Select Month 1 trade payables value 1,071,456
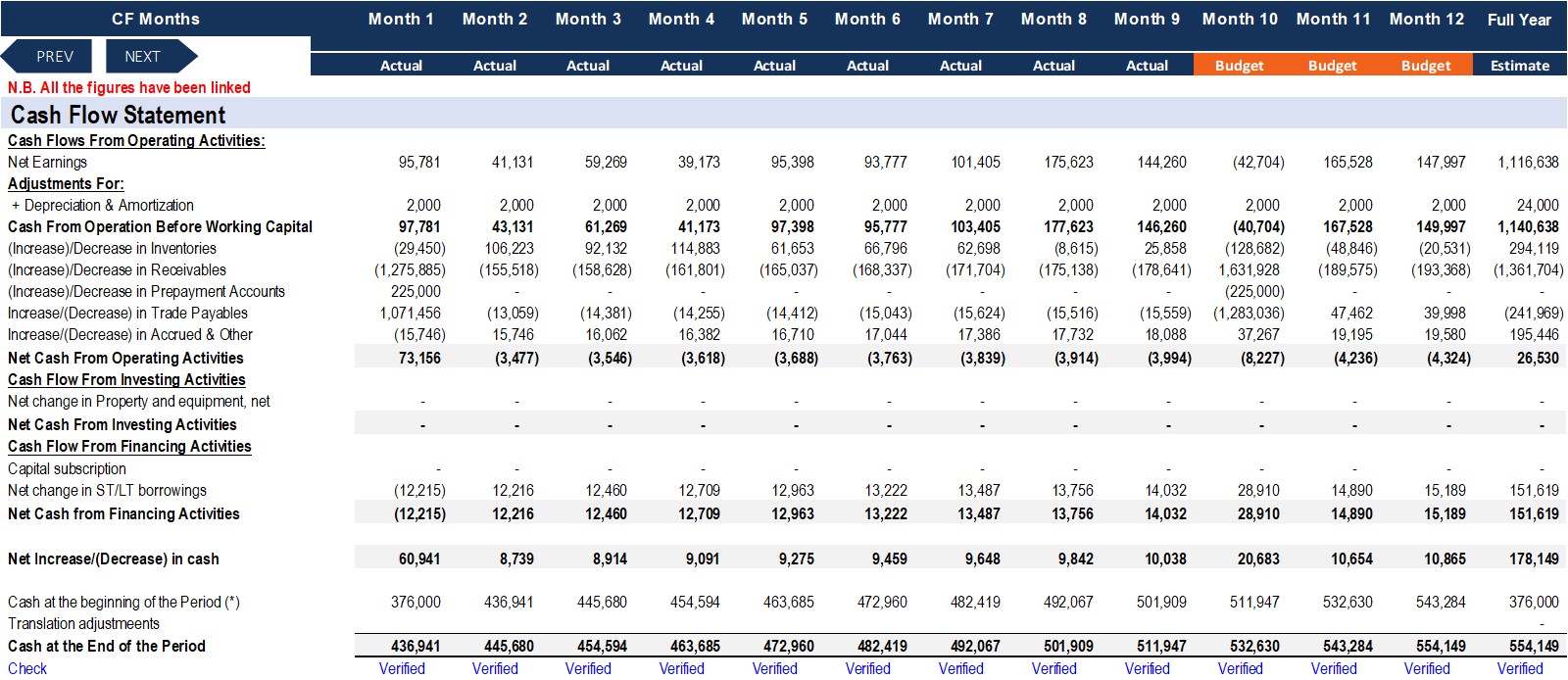1568x680 pixels. point(410,313)
